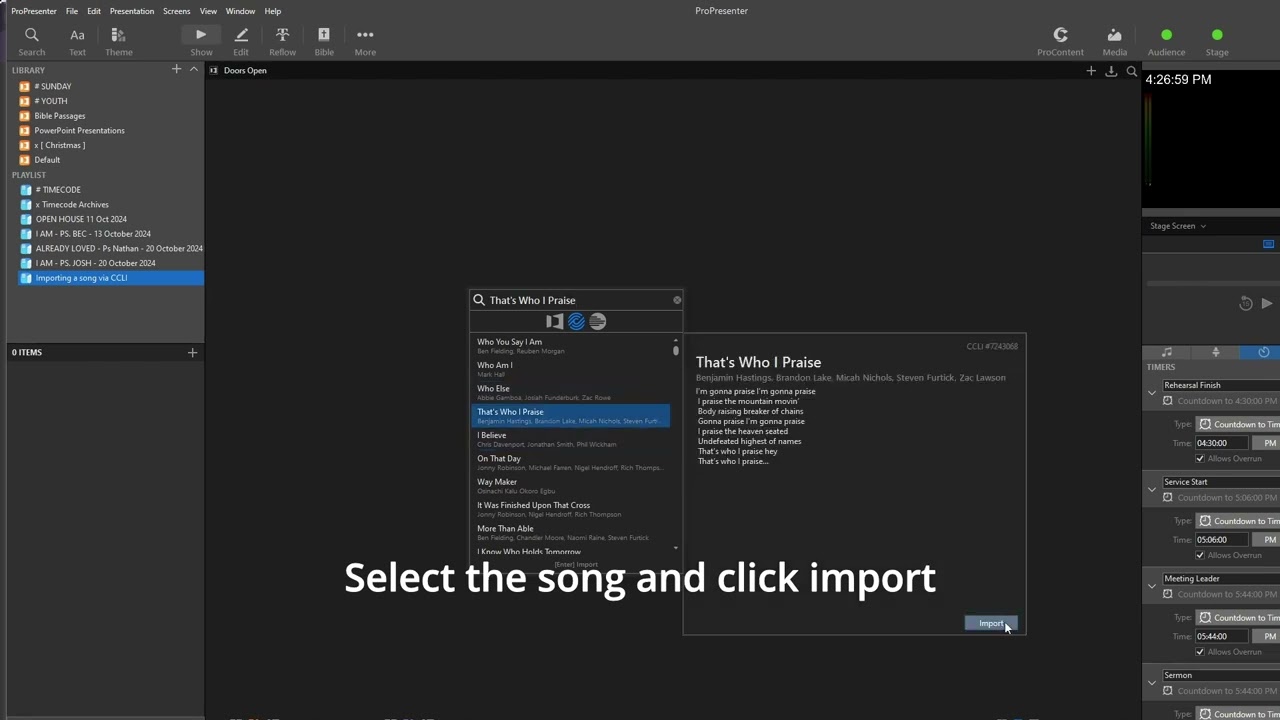This screenshot has width=1280, height=720.
Task: Collapse the Rehearsal Finish timer
Action: (1152, 393)
